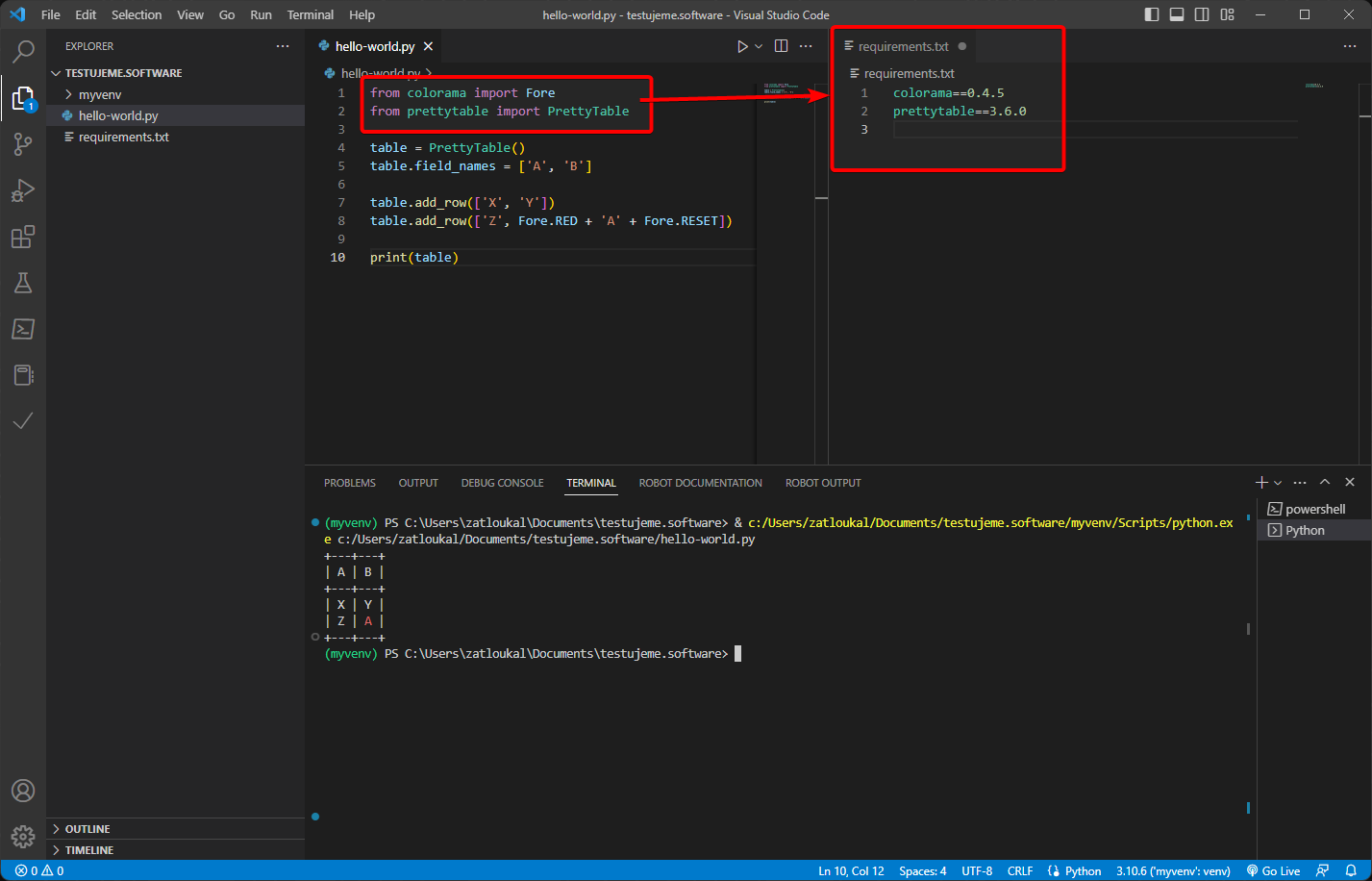Viewport: 1372px width, 881px height.
Task: Toggle the secondary side bar layout button
Action: [1202, 14]
